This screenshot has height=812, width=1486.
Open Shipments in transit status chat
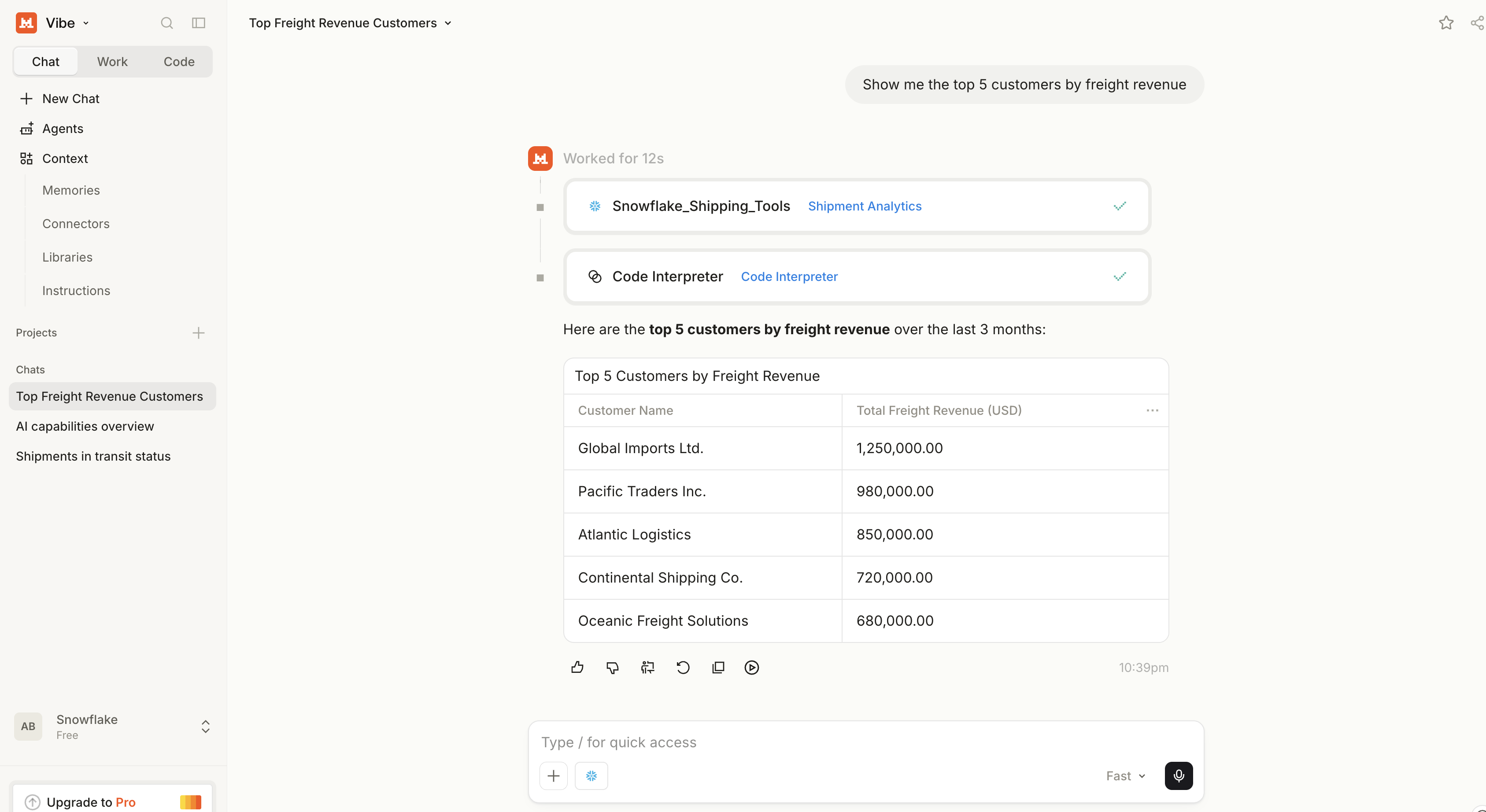pos(93,456)
